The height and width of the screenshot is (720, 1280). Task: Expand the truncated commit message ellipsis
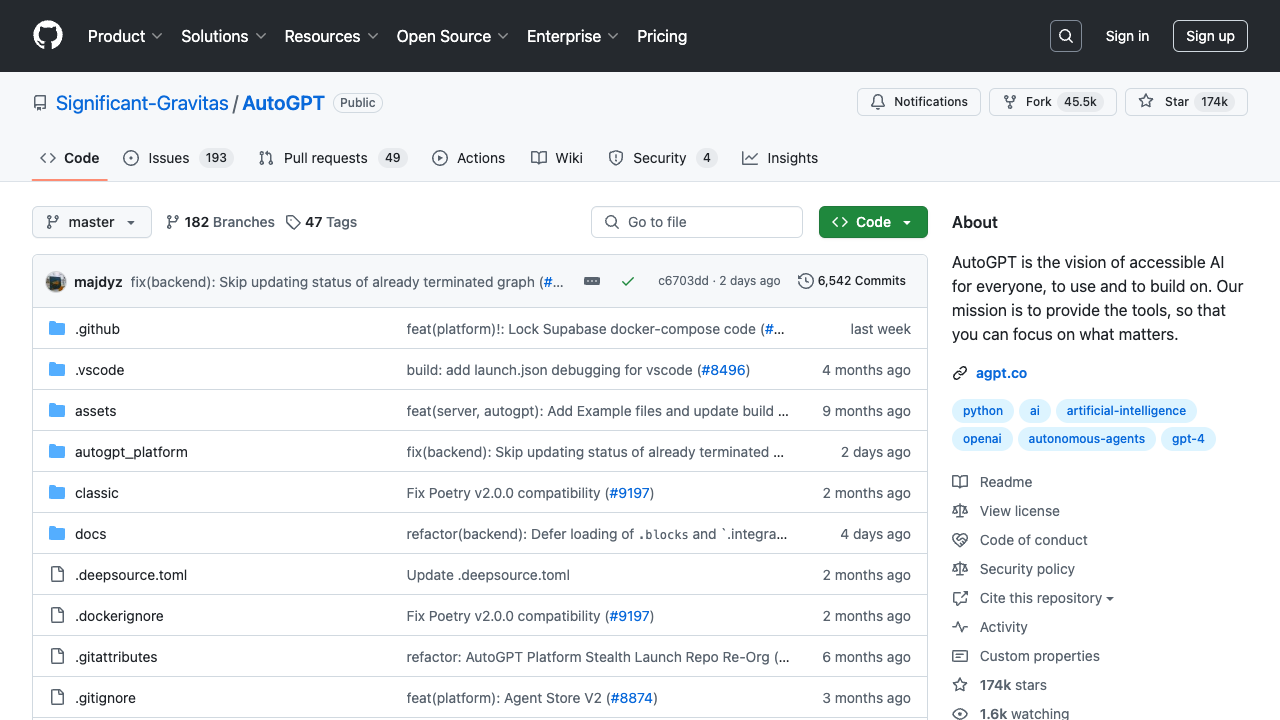(591, 281)
